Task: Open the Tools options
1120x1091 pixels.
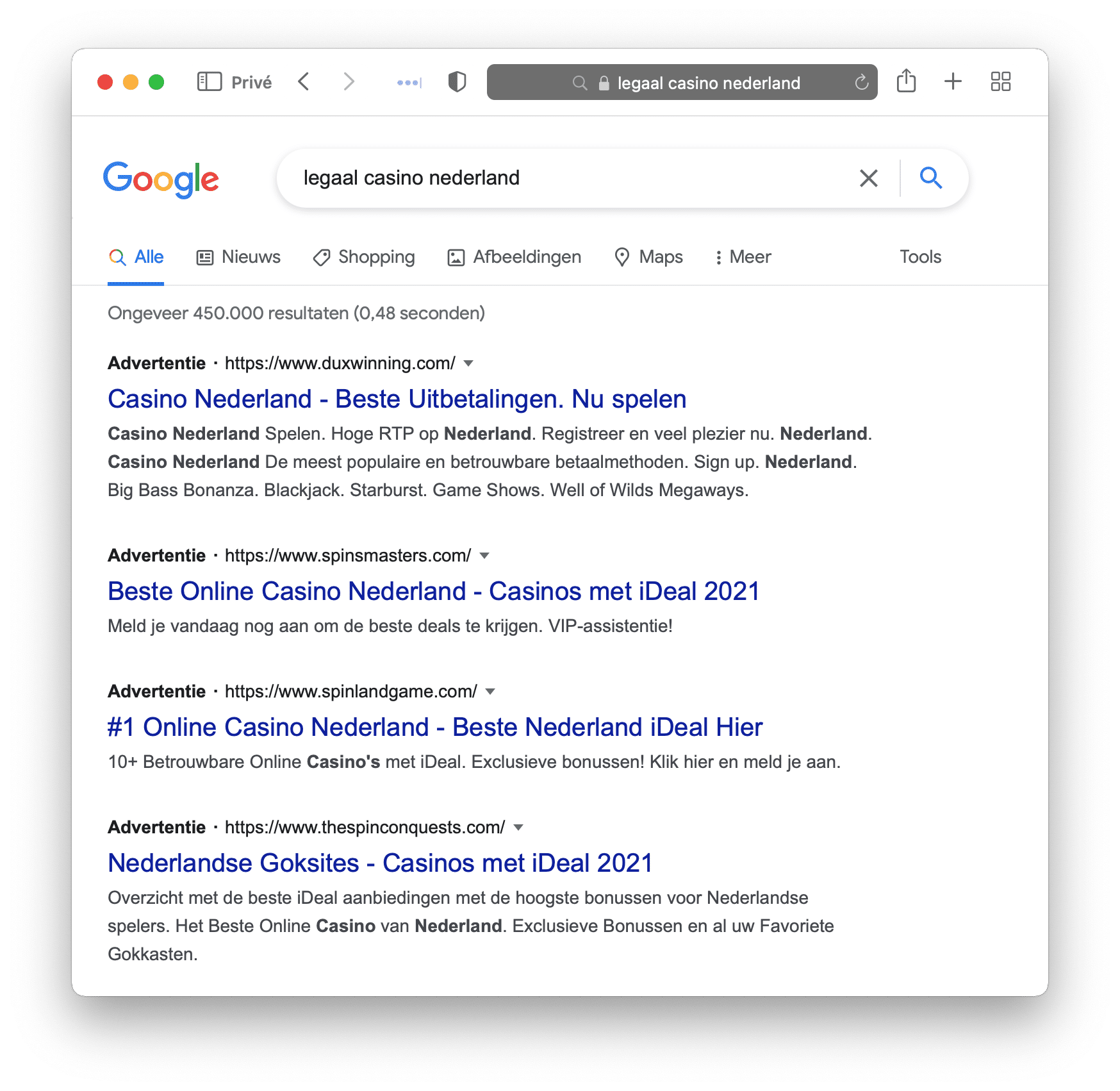Action: (920, 257)
